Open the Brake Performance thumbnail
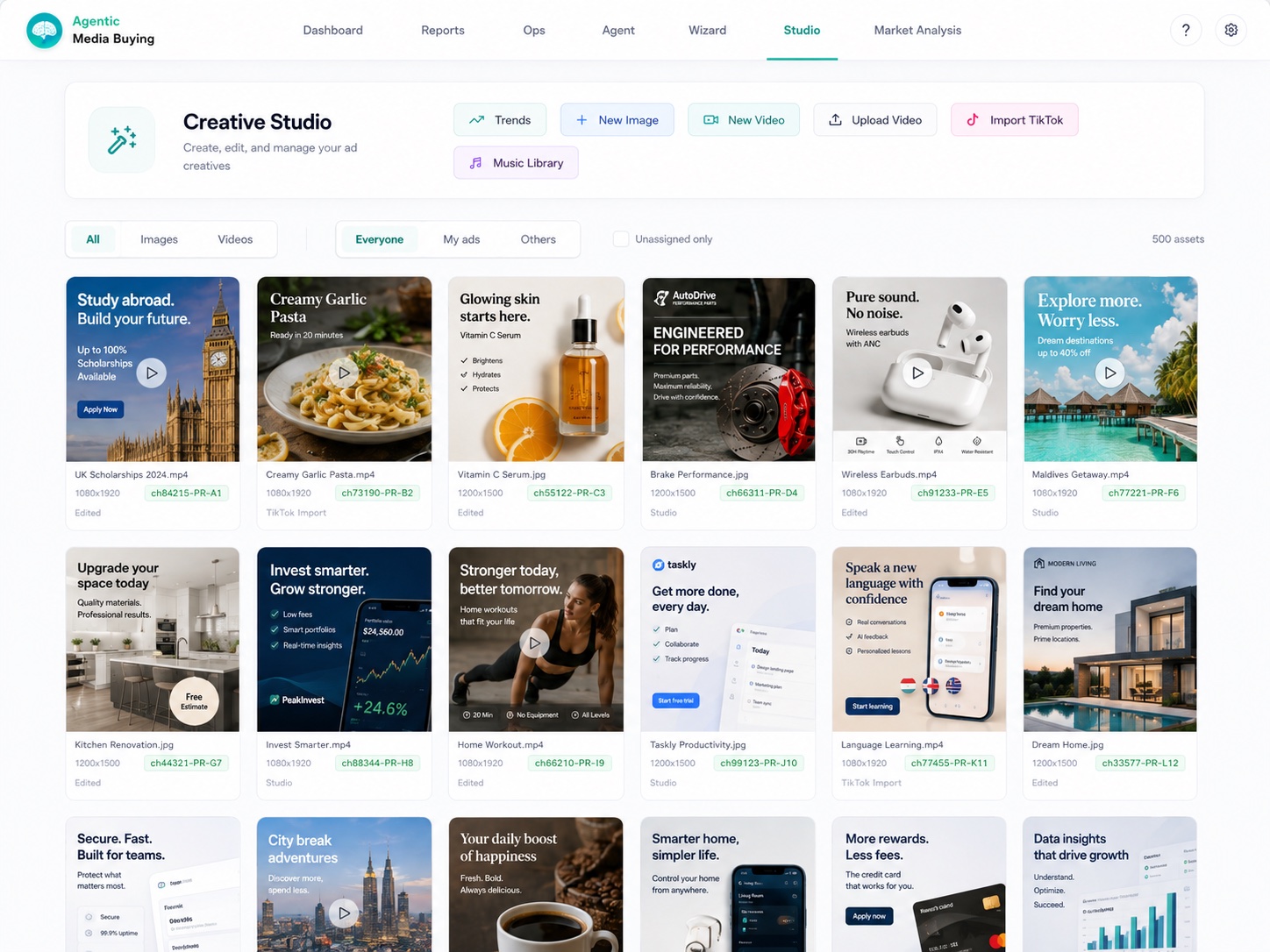Screen dimensions: 1270x952 pos(728,369)
